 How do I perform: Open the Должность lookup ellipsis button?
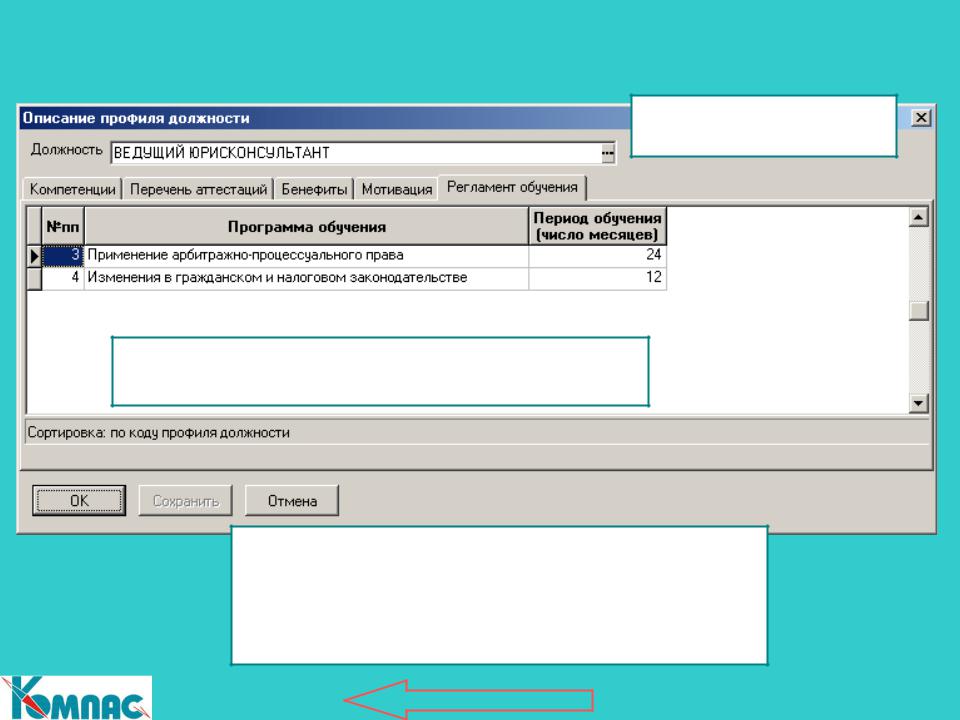click(x=607, y=153)
